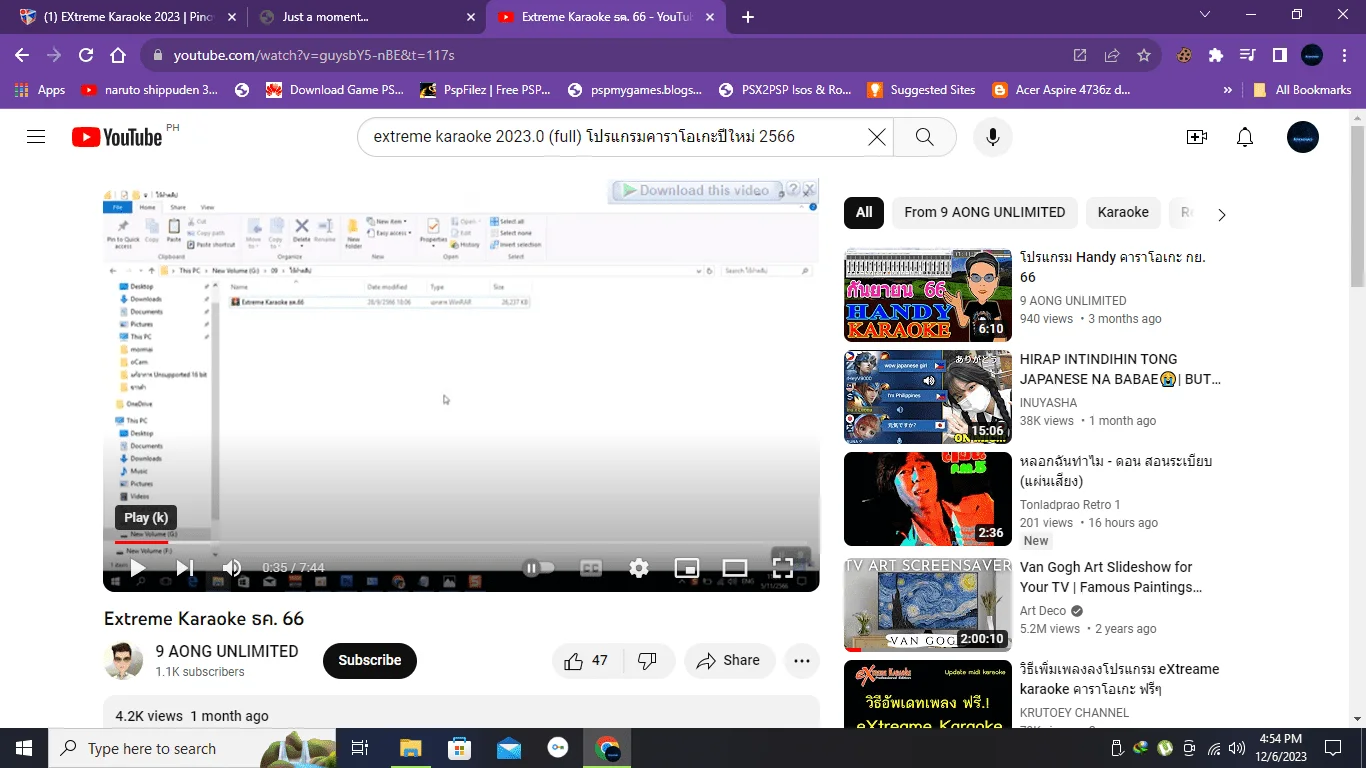Open player settings gear

click(x=639, y=568)
